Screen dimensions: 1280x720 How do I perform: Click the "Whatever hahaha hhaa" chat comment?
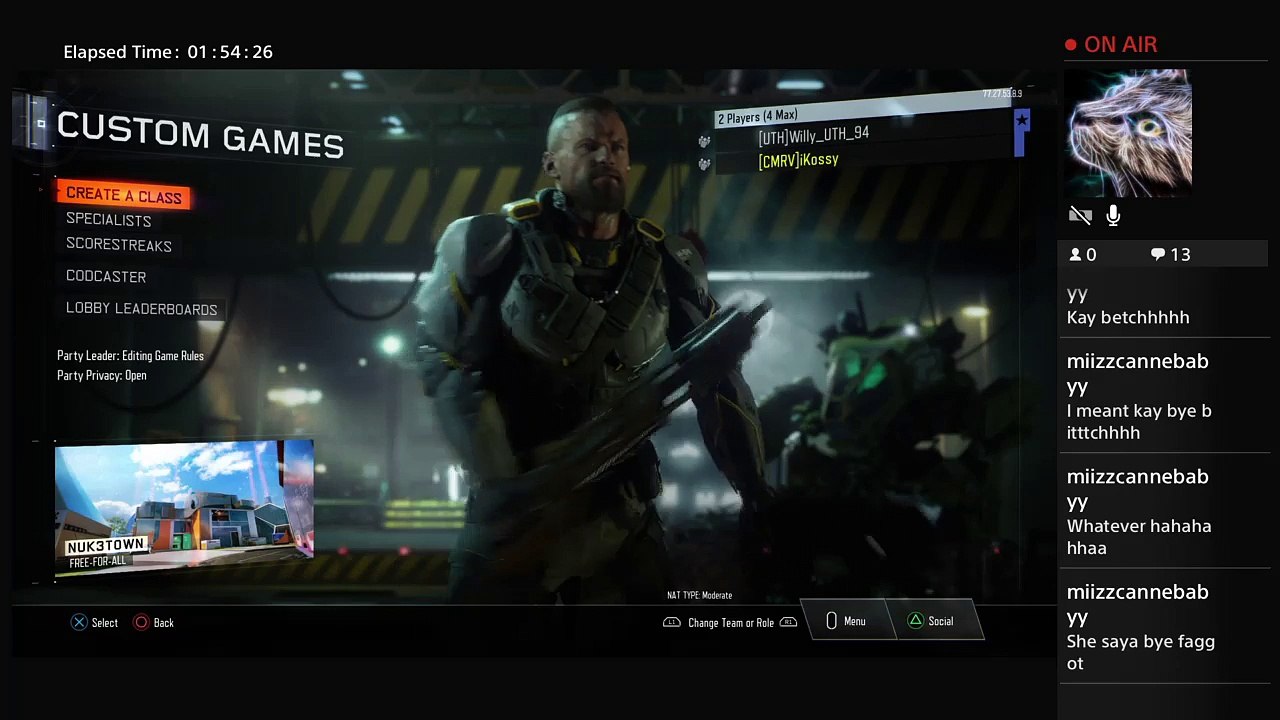1139,537
